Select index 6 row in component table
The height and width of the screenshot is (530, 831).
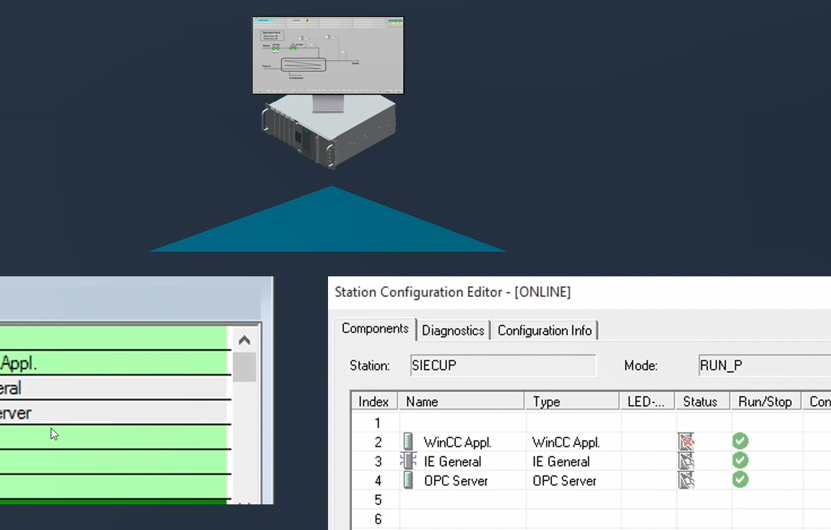click(x=591, y=519)
